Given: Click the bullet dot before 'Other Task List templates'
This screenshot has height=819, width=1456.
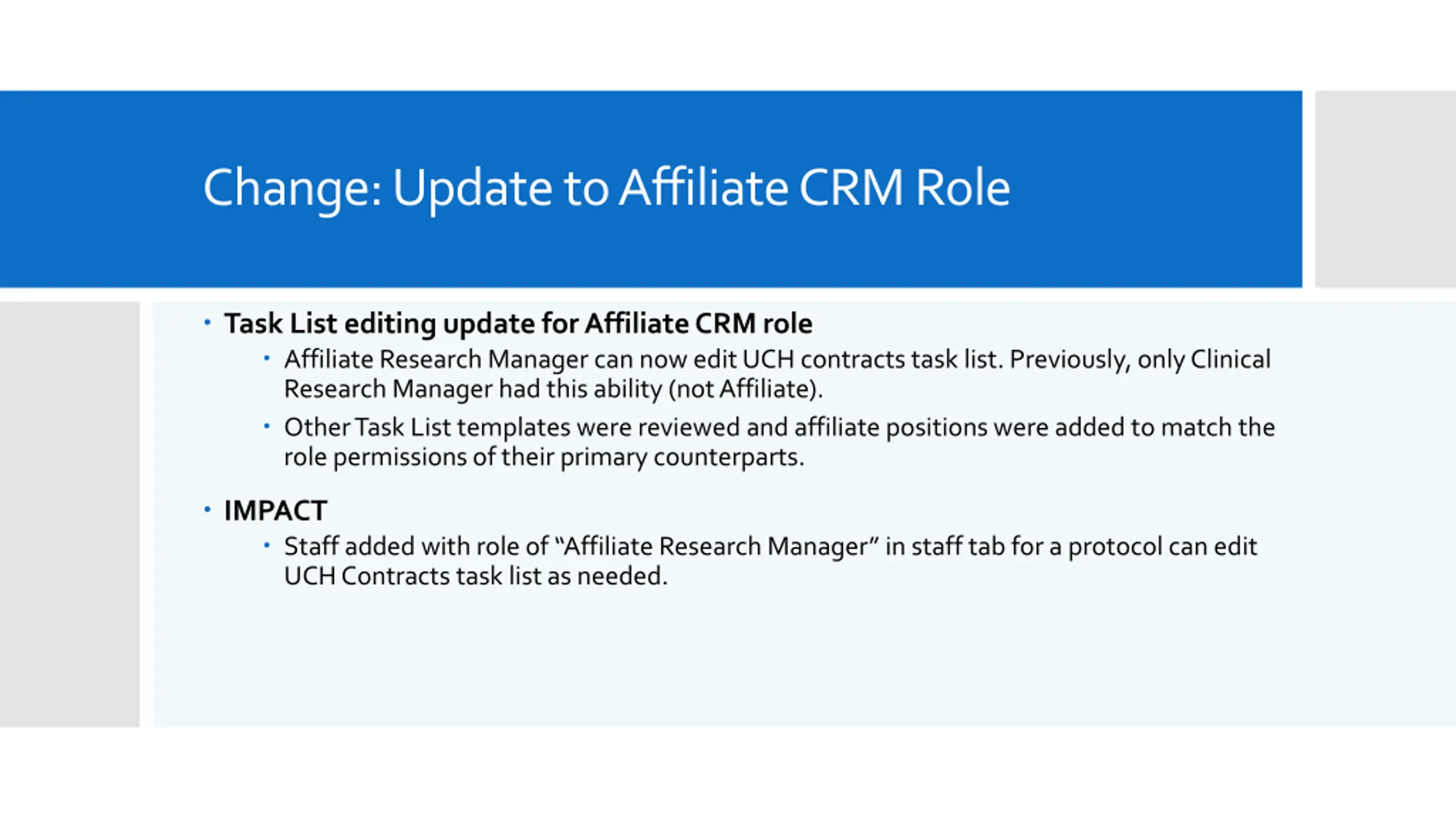Looking at the screenshot, I should (x=267, y=426).
